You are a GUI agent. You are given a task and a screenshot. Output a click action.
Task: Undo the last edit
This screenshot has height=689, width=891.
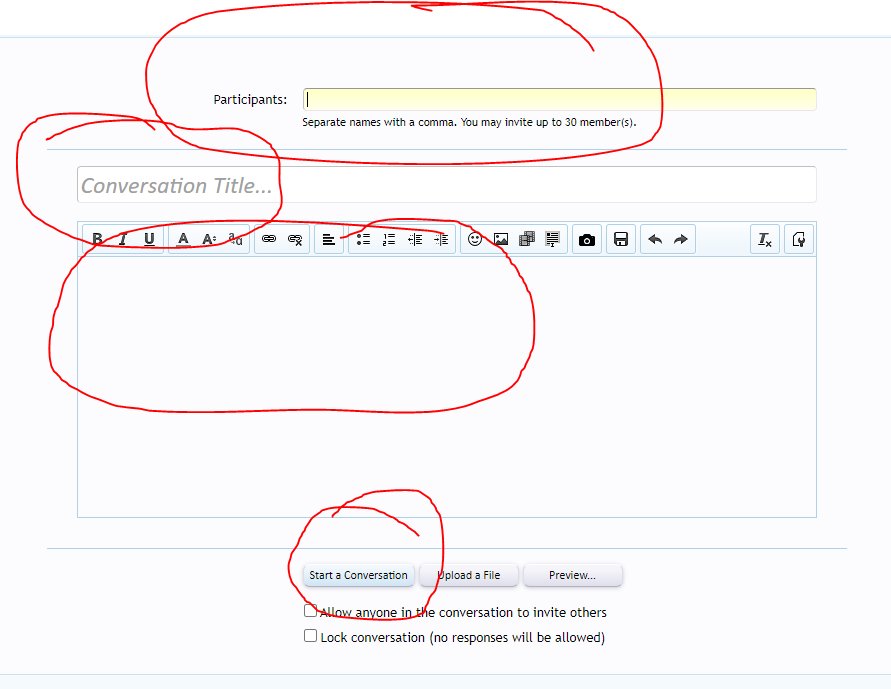pos(655,239)
